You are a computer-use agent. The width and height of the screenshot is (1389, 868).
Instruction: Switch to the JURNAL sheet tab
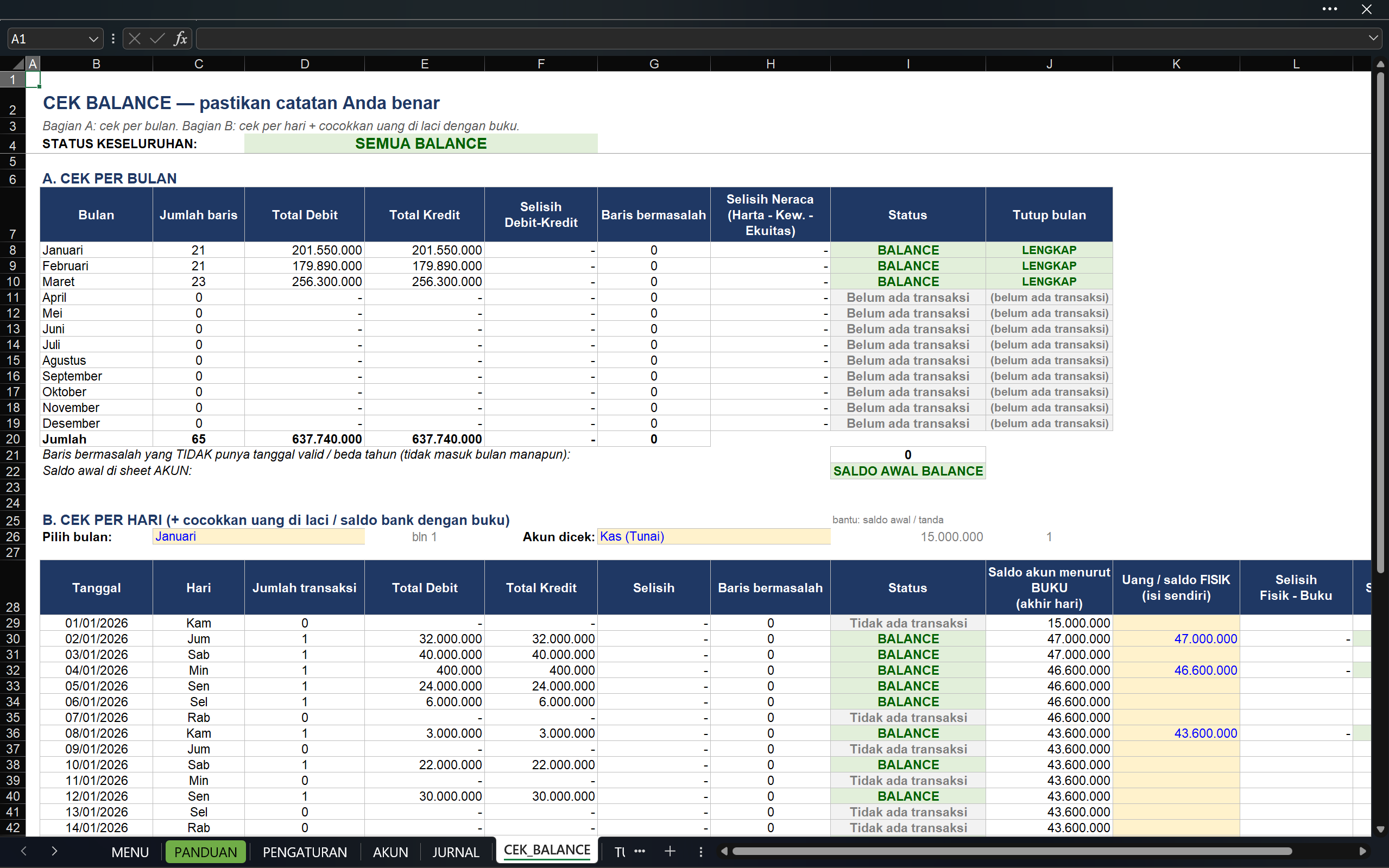pos(456,852)
